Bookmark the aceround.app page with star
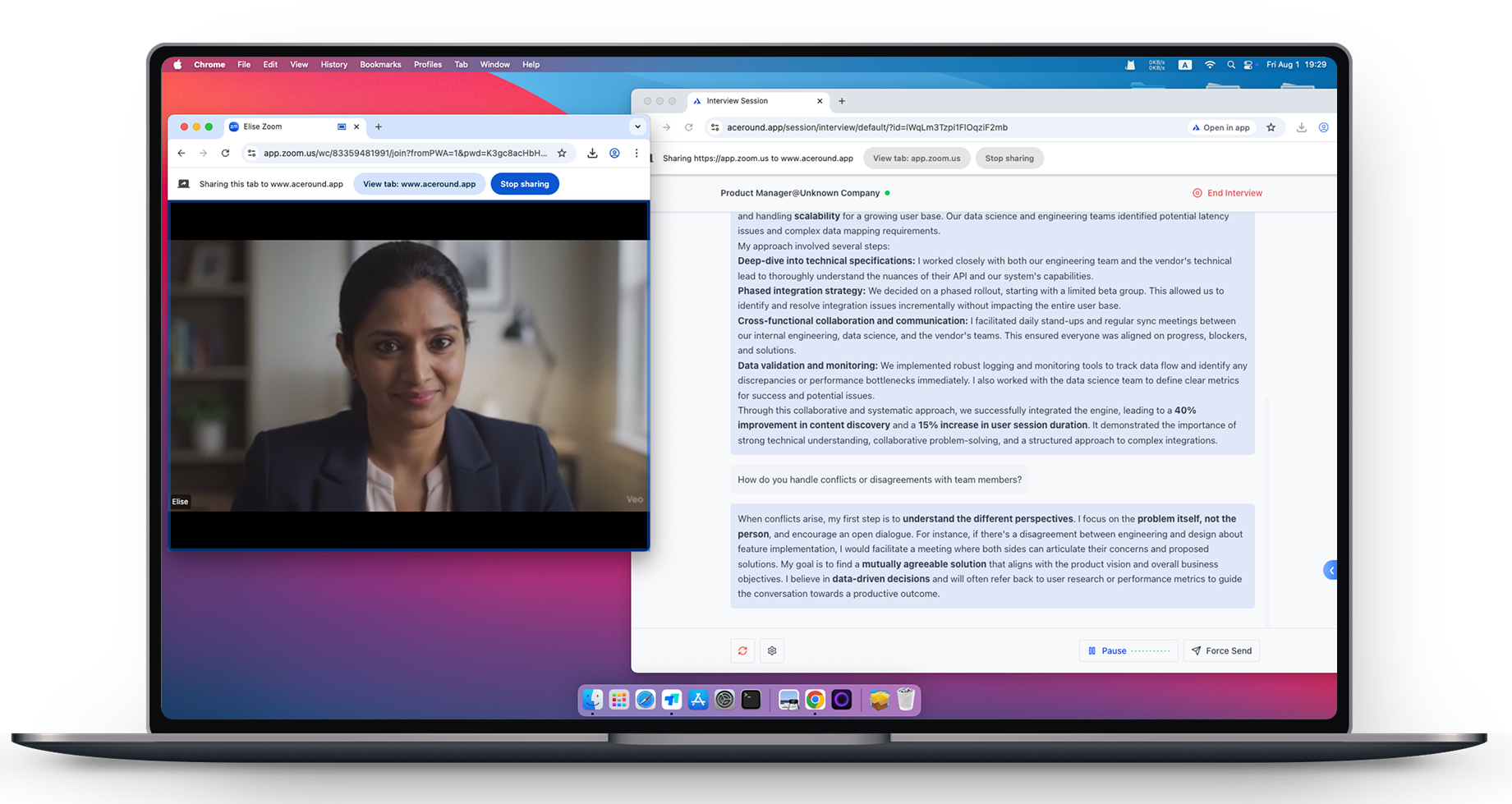1512x804 pixels. click(1271, 127)
